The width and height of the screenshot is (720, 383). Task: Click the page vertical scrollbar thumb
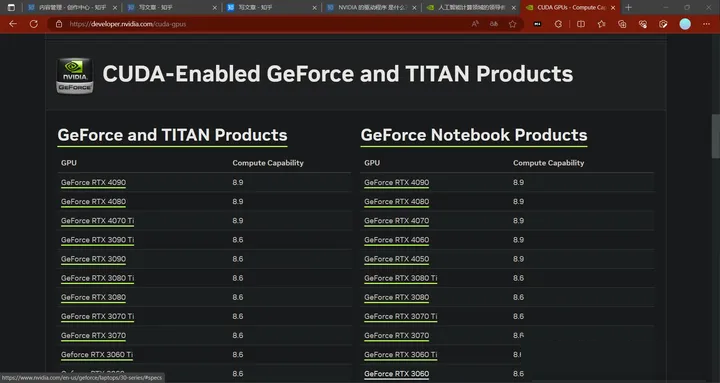coord(715,136)
